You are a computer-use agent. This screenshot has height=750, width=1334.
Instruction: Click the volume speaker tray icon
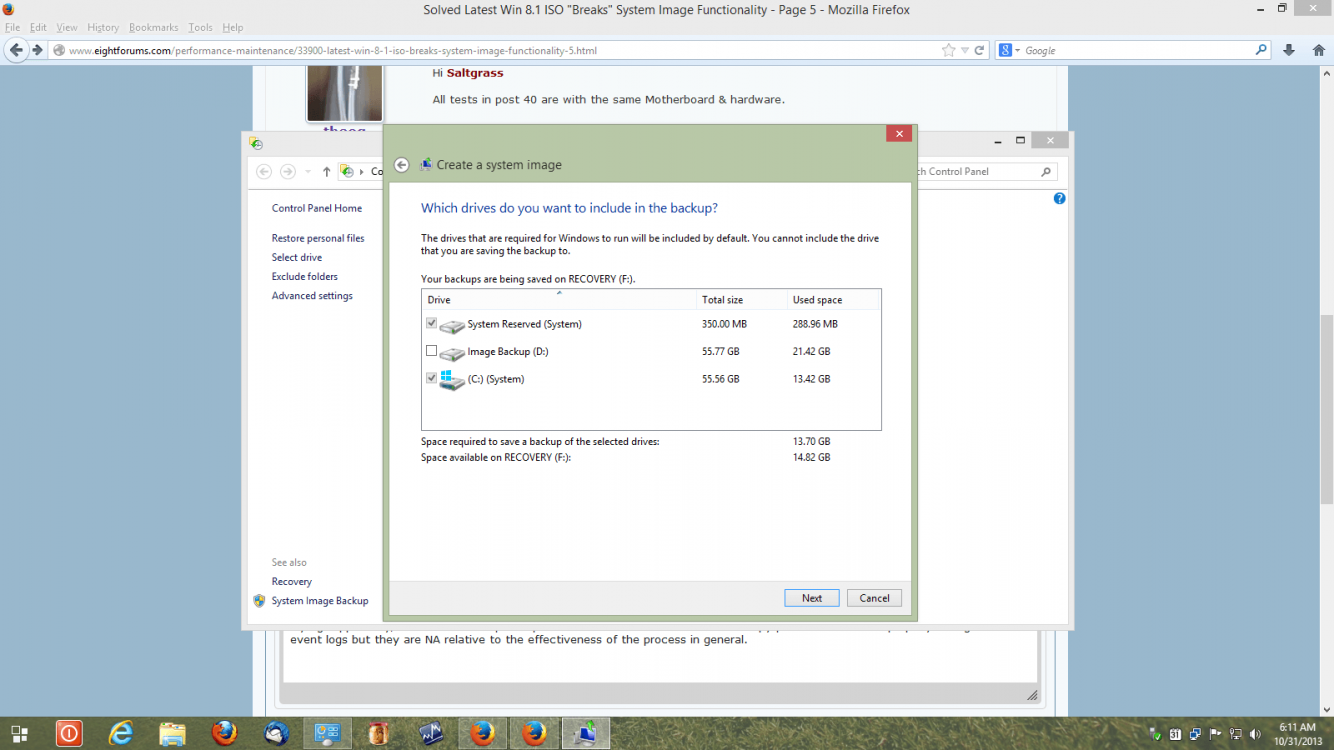(1254, 734)
